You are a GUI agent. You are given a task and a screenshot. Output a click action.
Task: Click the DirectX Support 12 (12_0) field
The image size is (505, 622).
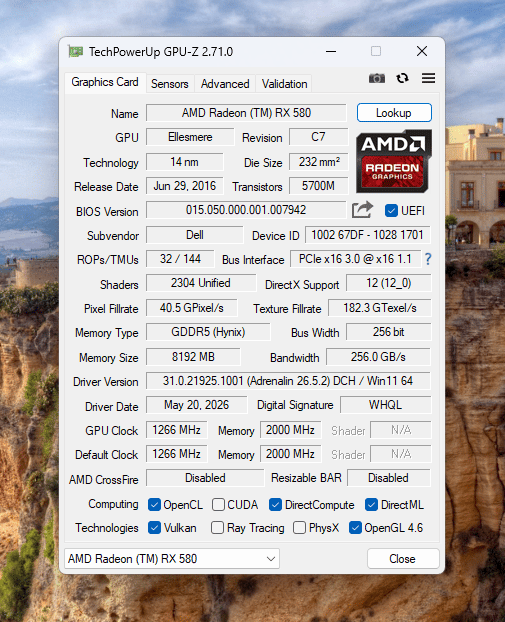click(x=388, y=283)
